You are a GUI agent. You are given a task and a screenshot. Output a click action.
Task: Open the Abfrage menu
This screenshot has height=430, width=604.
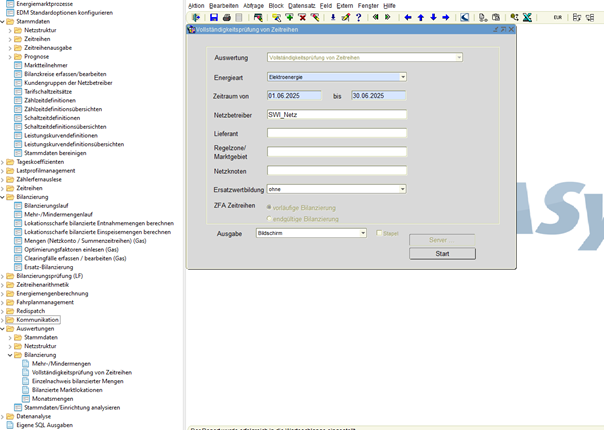click(x=253, y=6)
